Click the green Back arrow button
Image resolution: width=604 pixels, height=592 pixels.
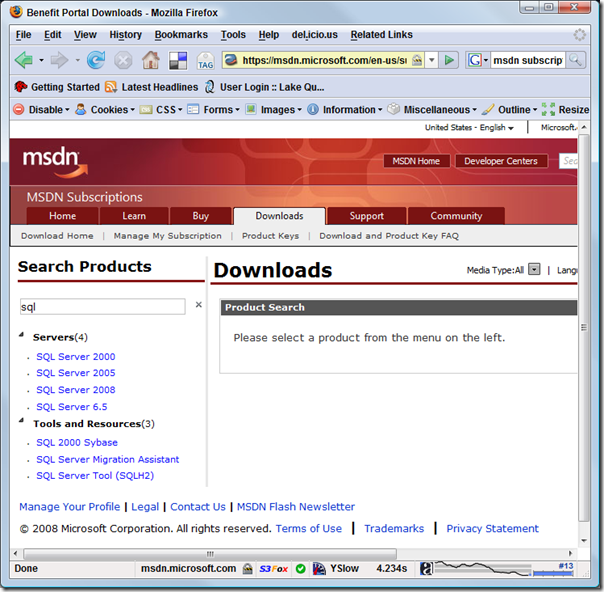click(23, 60)
